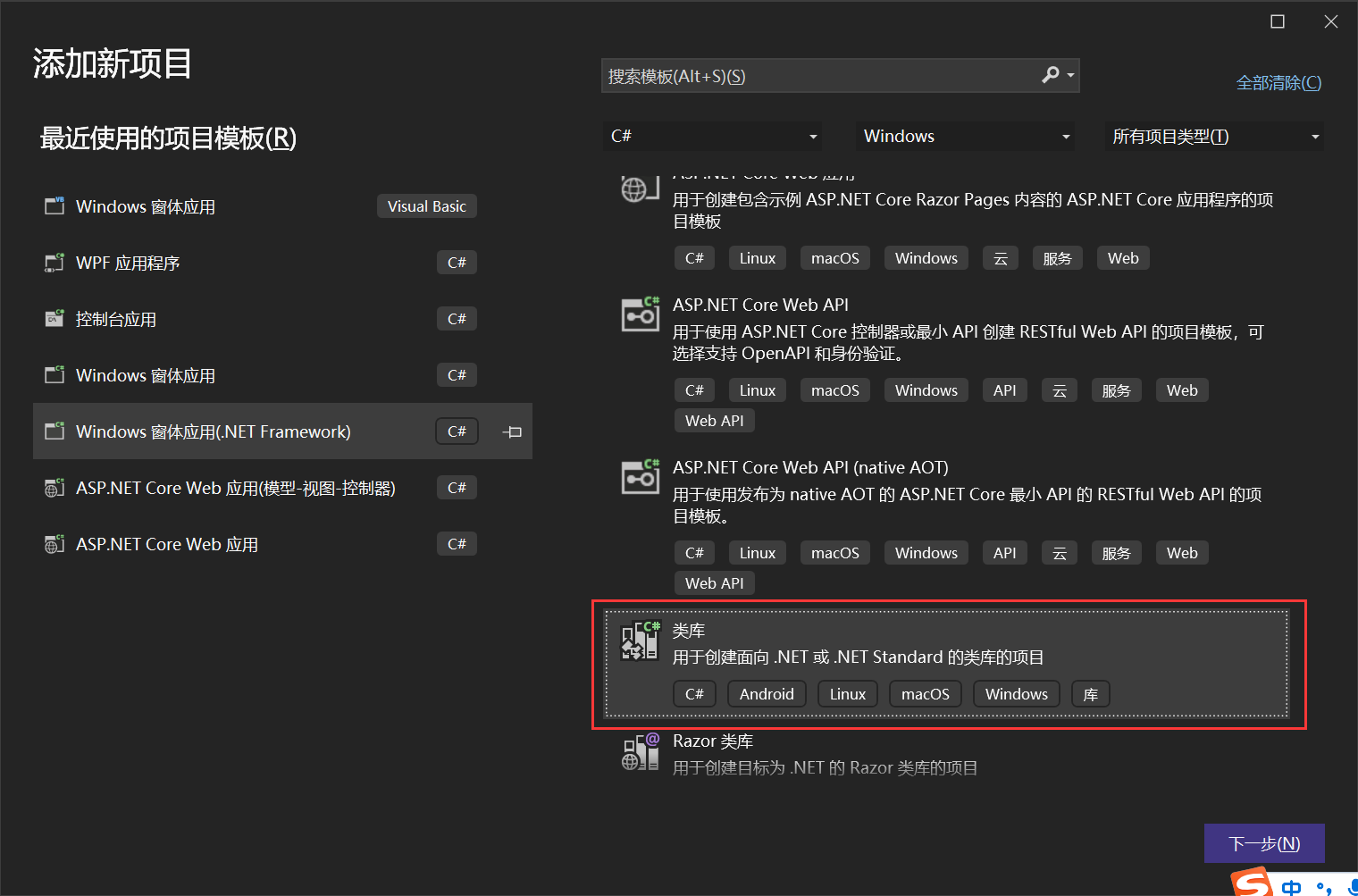This screenshot has height=896, width=1358.
Task: Click the Linux tag on 类库 template
Action: 847,694
